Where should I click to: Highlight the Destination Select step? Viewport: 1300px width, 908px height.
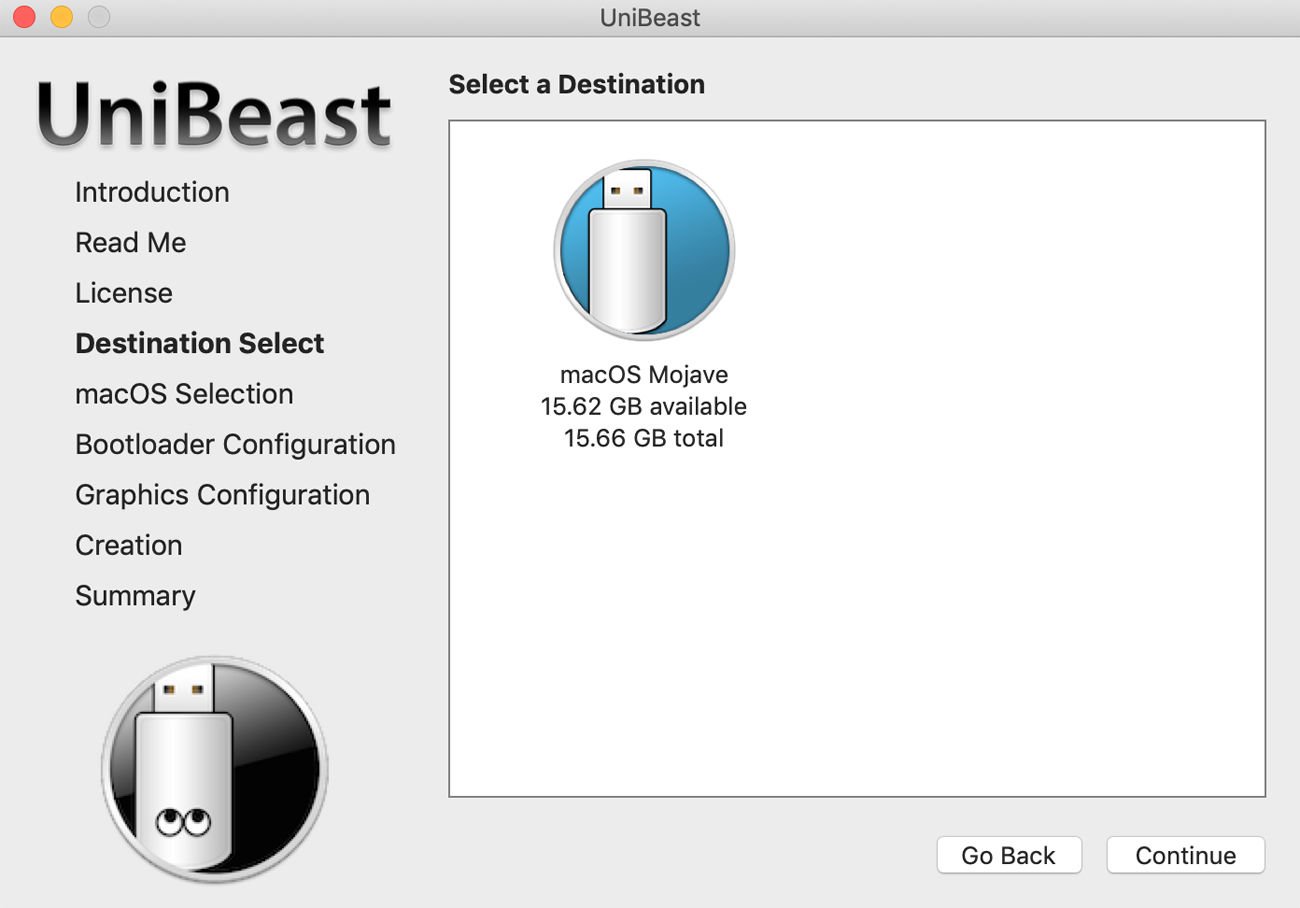[x=199, y=343]
